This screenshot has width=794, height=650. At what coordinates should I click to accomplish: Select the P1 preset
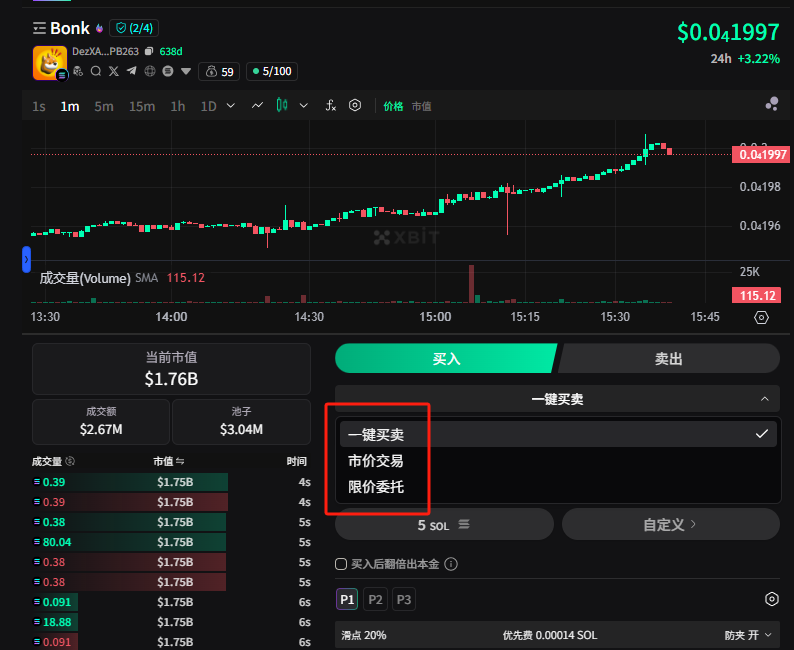click(x=347, y=599)
